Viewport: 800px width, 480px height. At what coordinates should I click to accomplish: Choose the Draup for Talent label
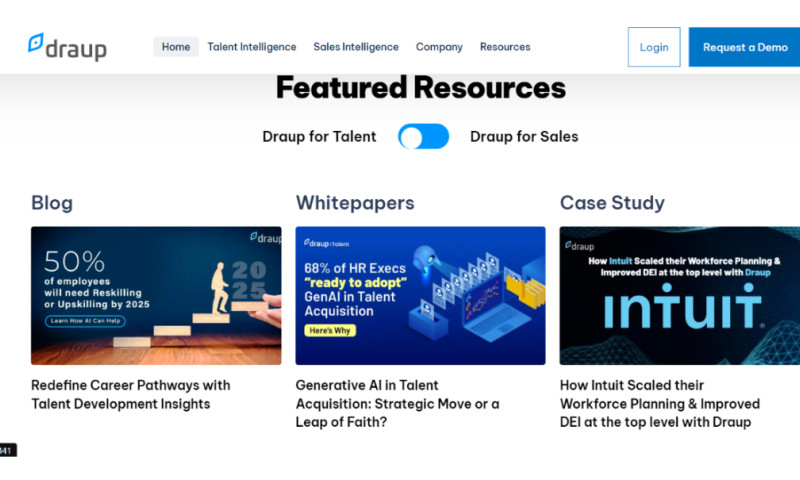point(319,137)
